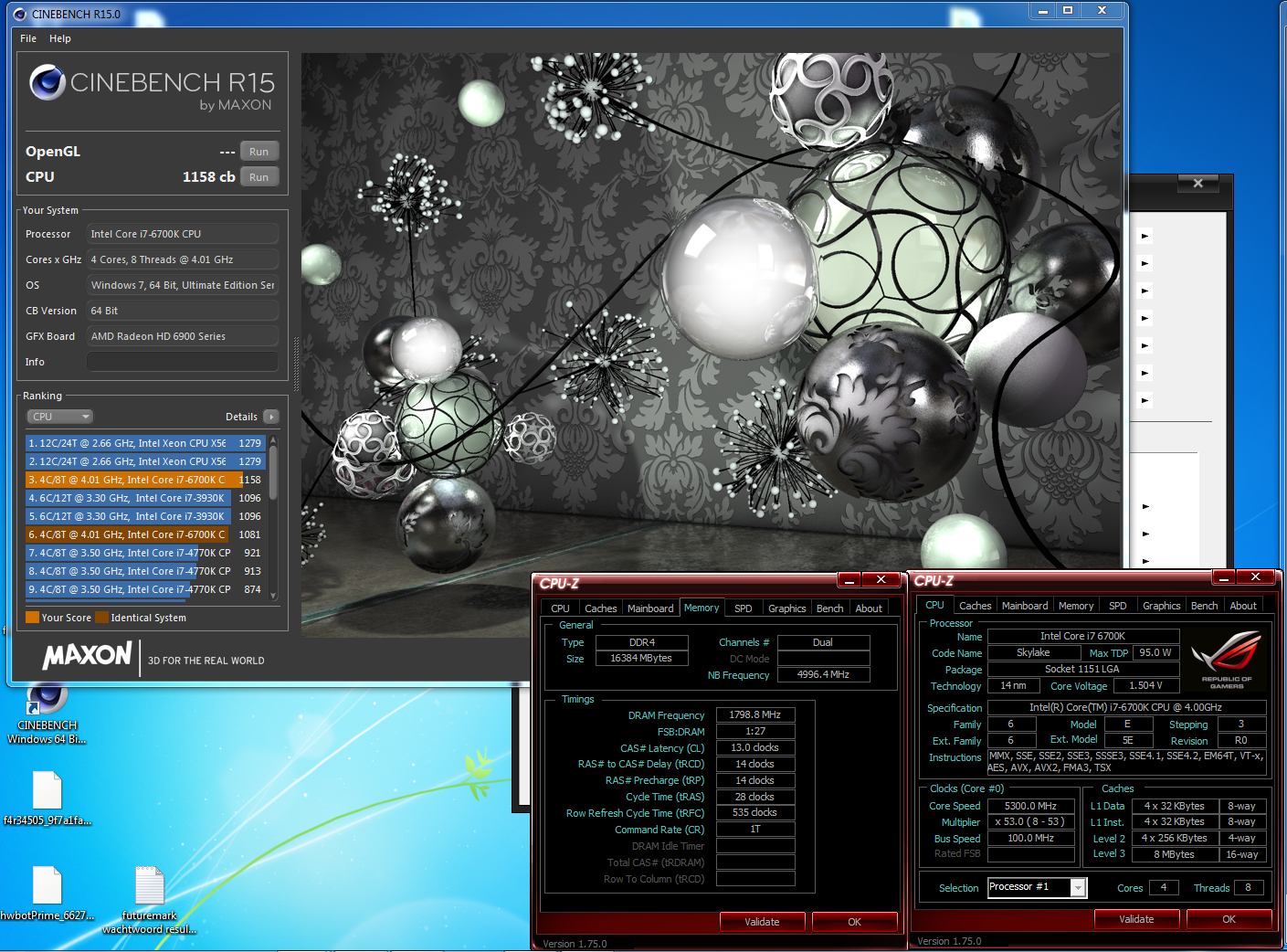Switch to Mainboard tab in left CPU-Z window
The height and width of the screenshot is (952, 1287).
pos(650,608)
